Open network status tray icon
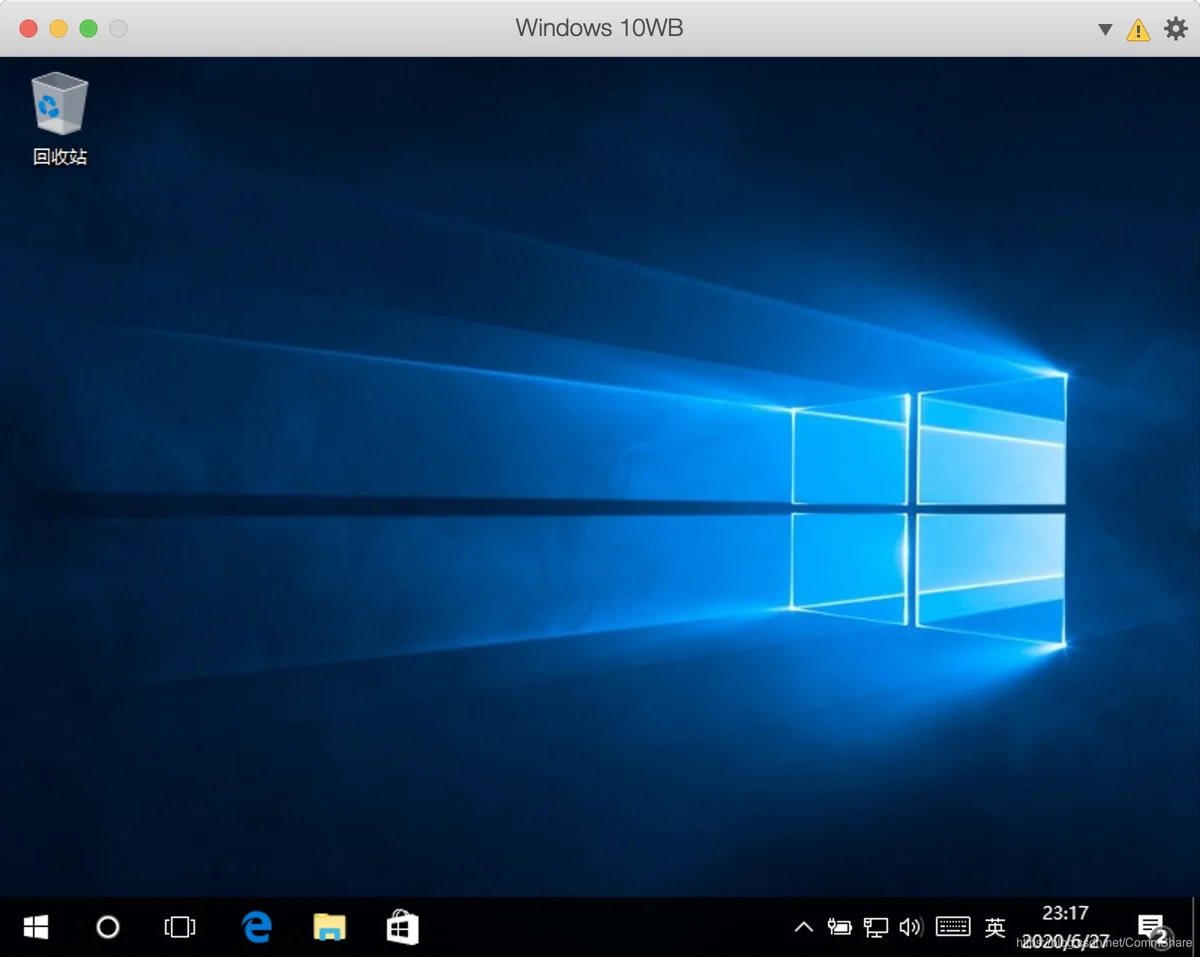Viewport: 1200px width, 957px height. pos(875,927)
